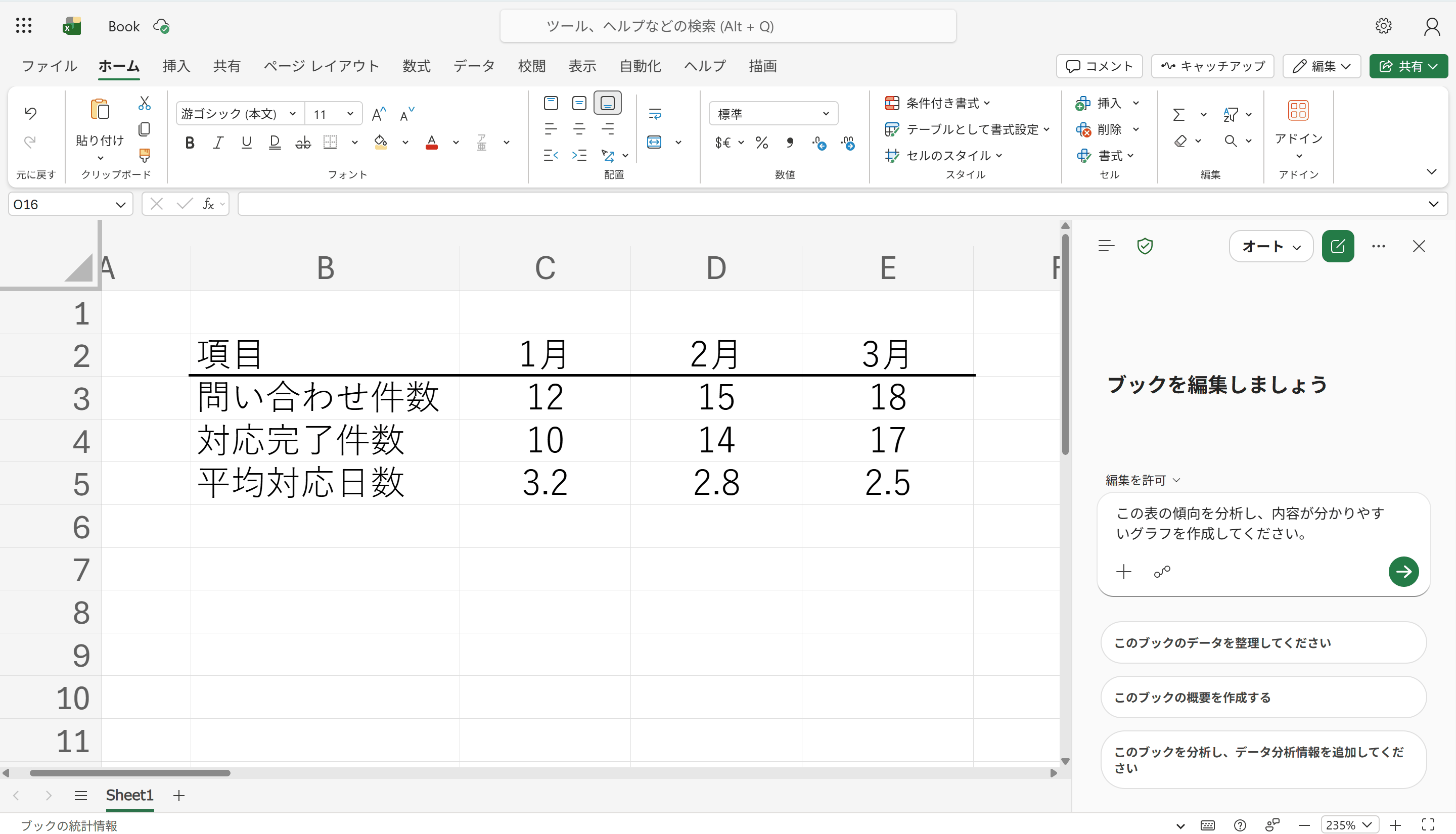Send the Copilot prompt with the arrow button
The image size is (1456, 834).
1403,571
